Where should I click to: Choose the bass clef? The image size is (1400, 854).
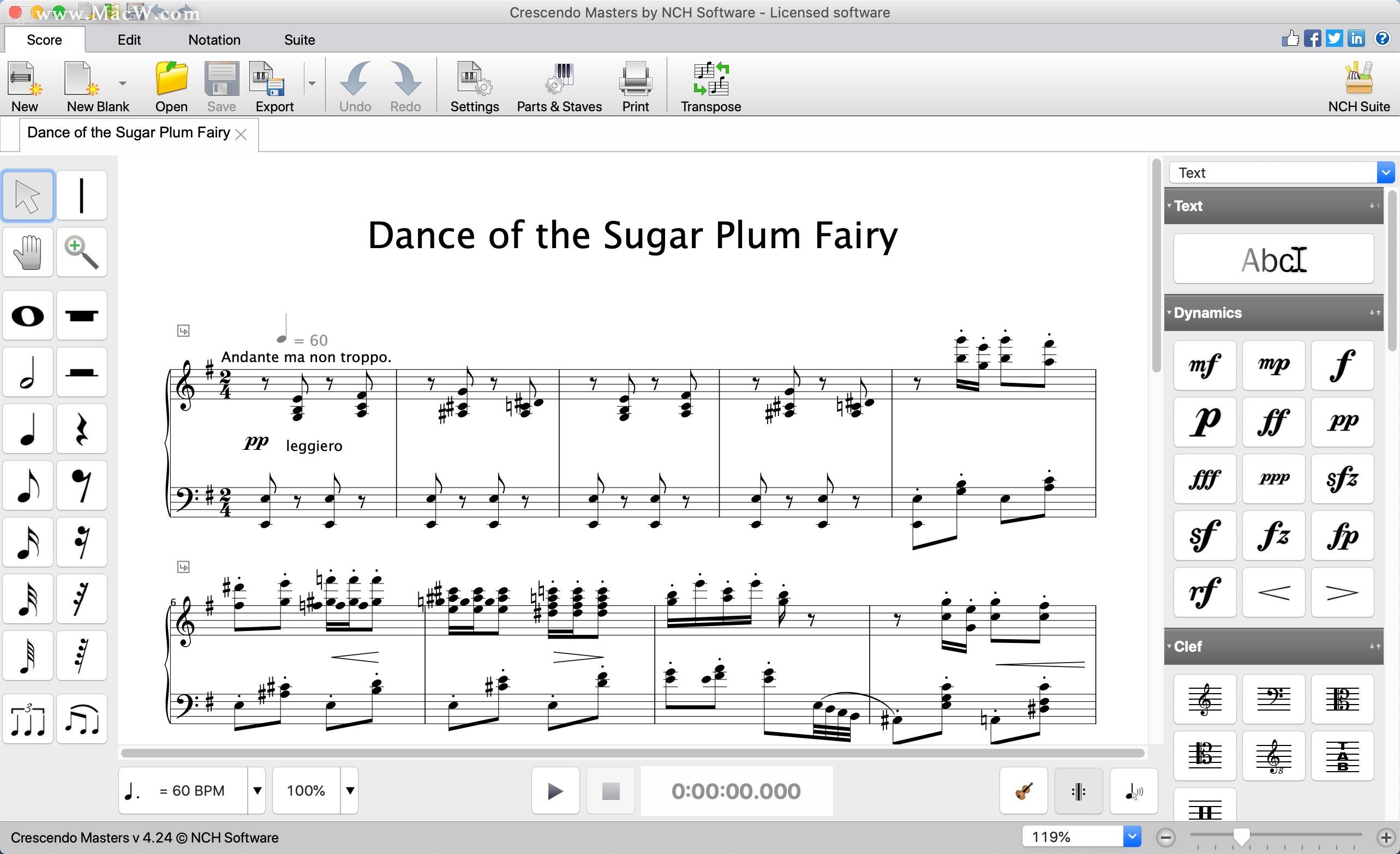1273,699
